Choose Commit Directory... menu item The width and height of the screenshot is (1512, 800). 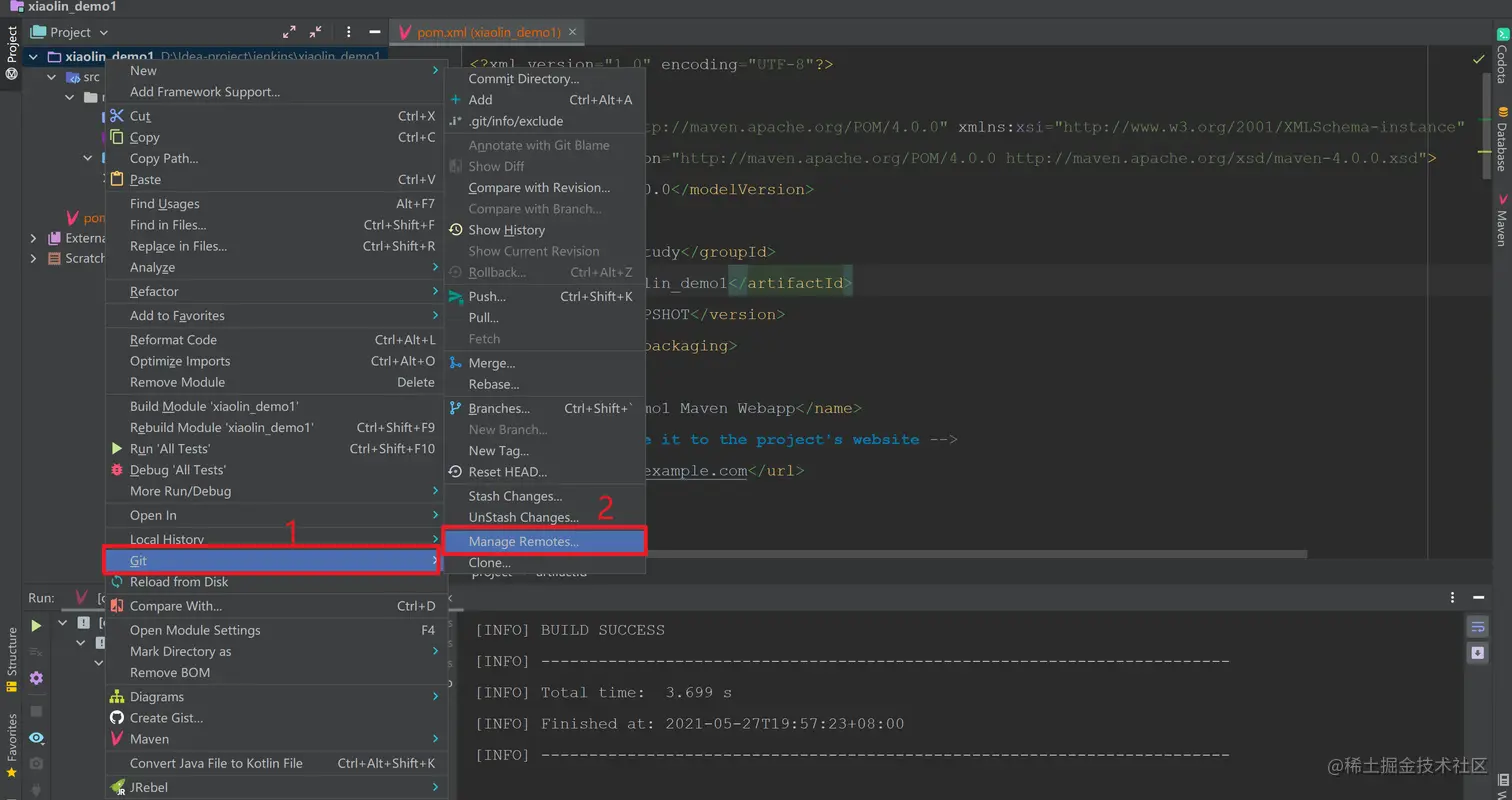(x=544, y=79)
